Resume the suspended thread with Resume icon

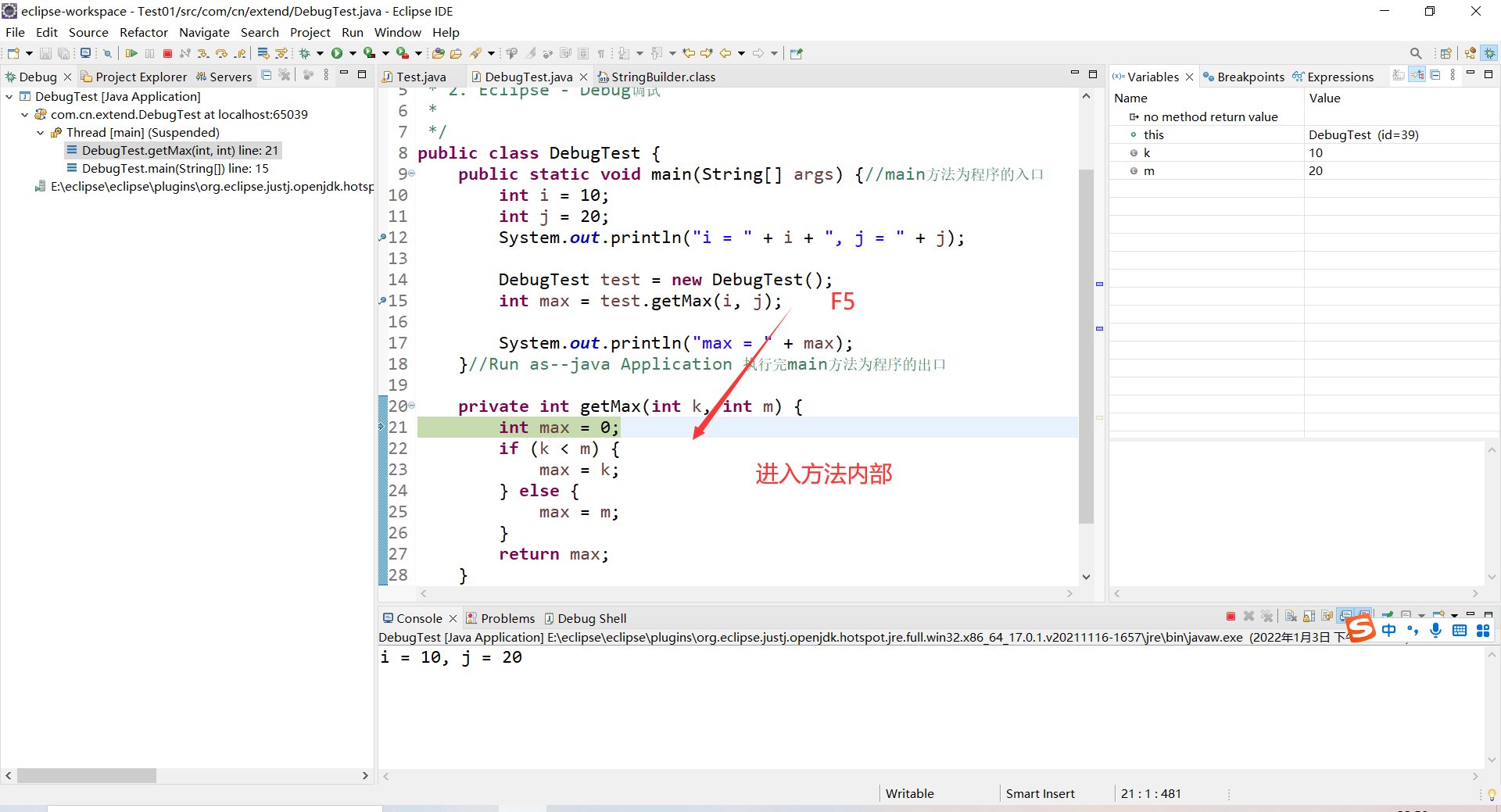[131, 52]
